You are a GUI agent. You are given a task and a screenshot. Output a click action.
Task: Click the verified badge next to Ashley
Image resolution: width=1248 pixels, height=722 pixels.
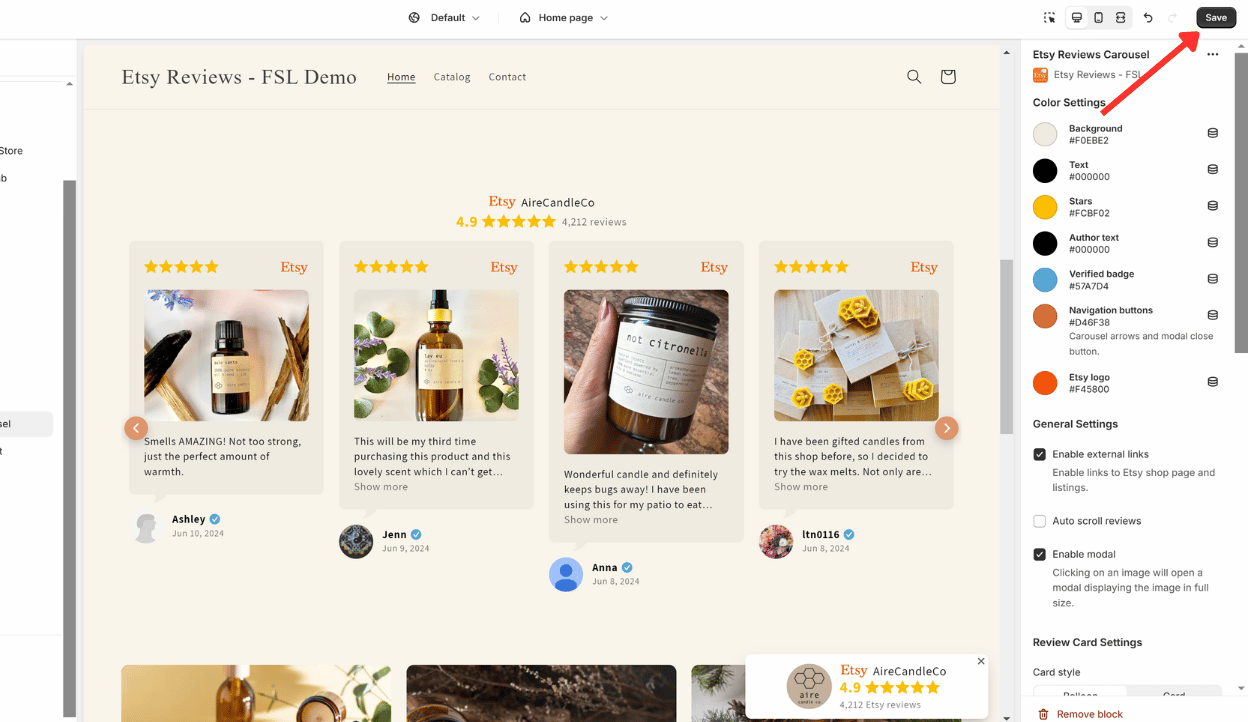[x=215, y=519]
